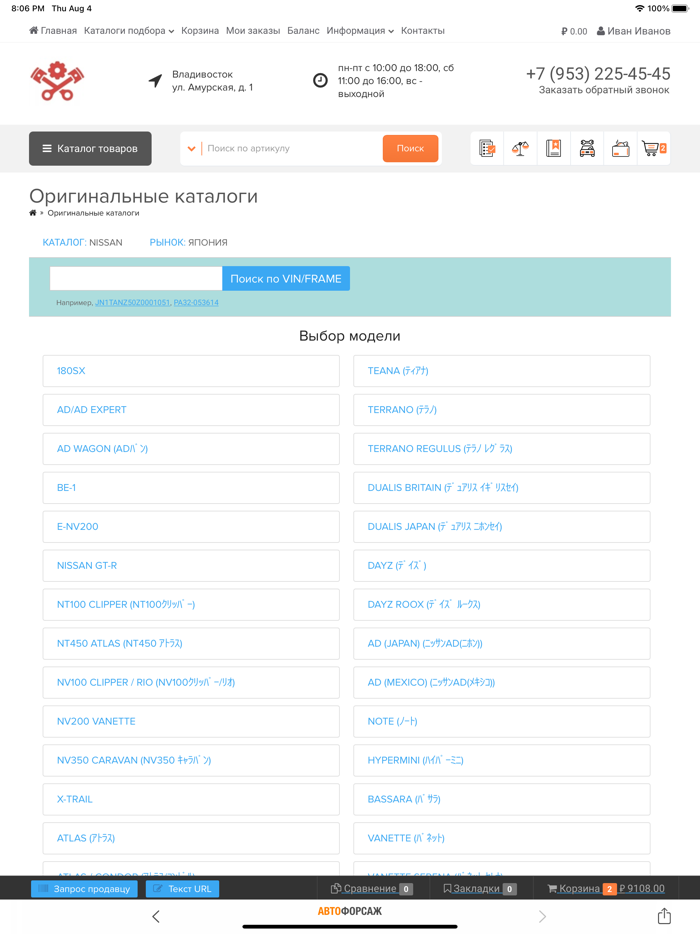Open the Каталог товаров menu button

coord(91,148)
